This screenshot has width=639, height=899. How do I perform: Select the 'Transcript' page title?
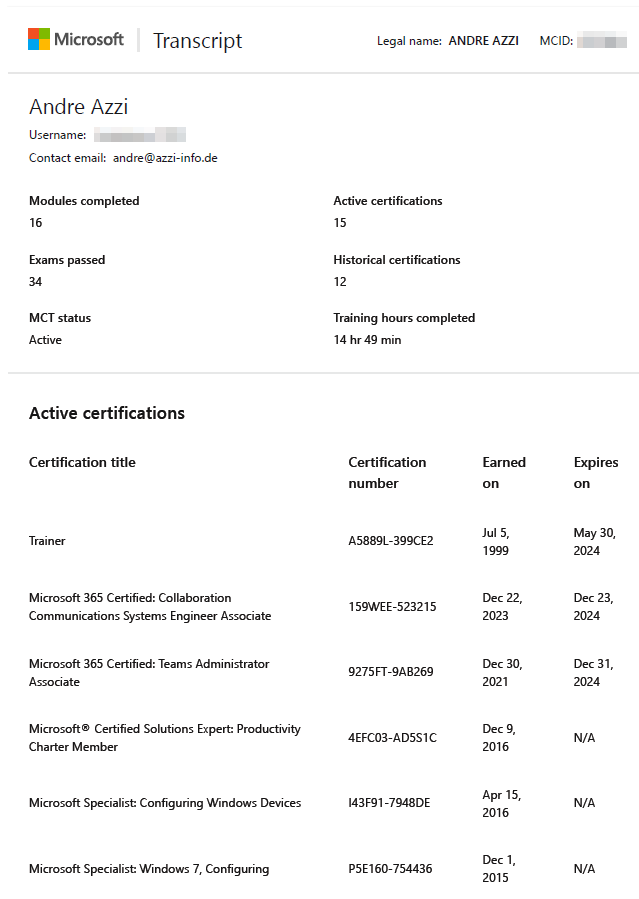tap(198, 41)
